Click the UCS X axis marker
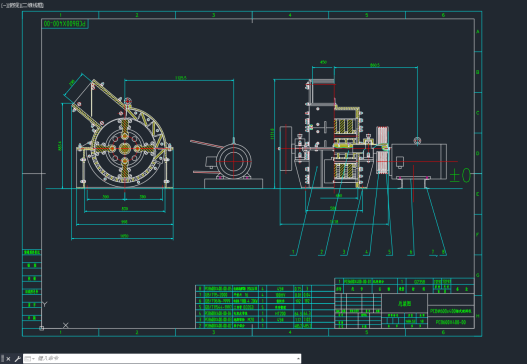The image size is (527, 364). [66, 325]
